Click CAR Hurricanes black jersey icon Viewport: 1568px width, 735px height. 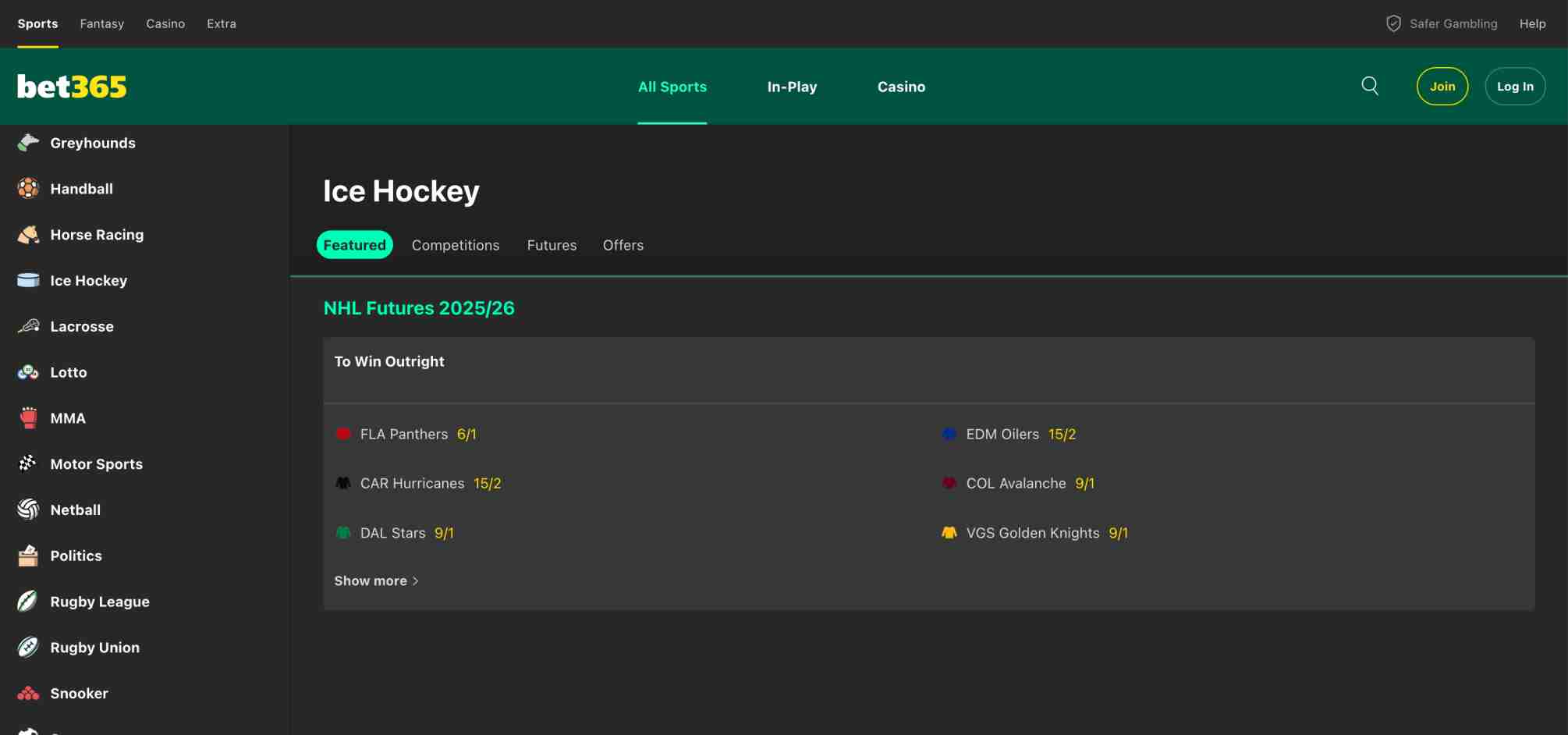point(342,483)
